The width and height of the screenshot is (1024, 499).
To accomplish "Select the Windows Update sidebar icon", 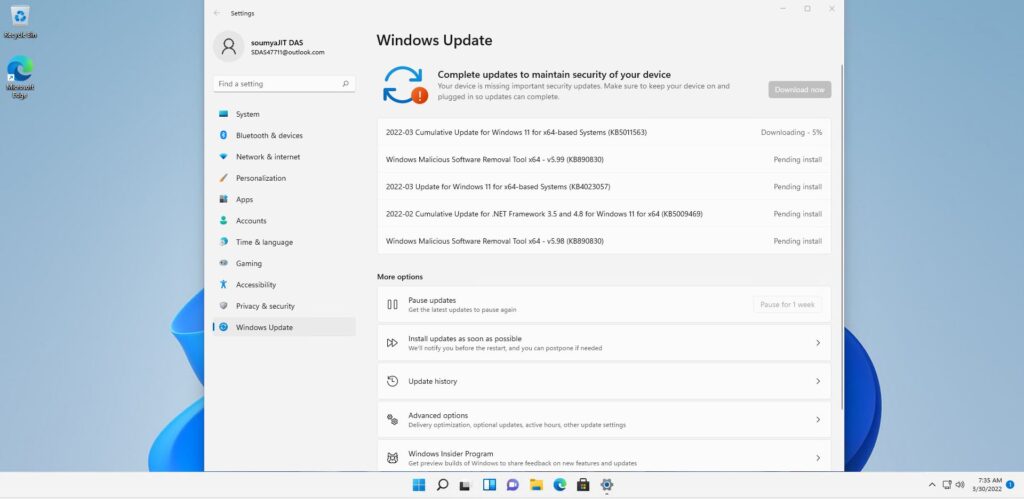I will 223,327.
